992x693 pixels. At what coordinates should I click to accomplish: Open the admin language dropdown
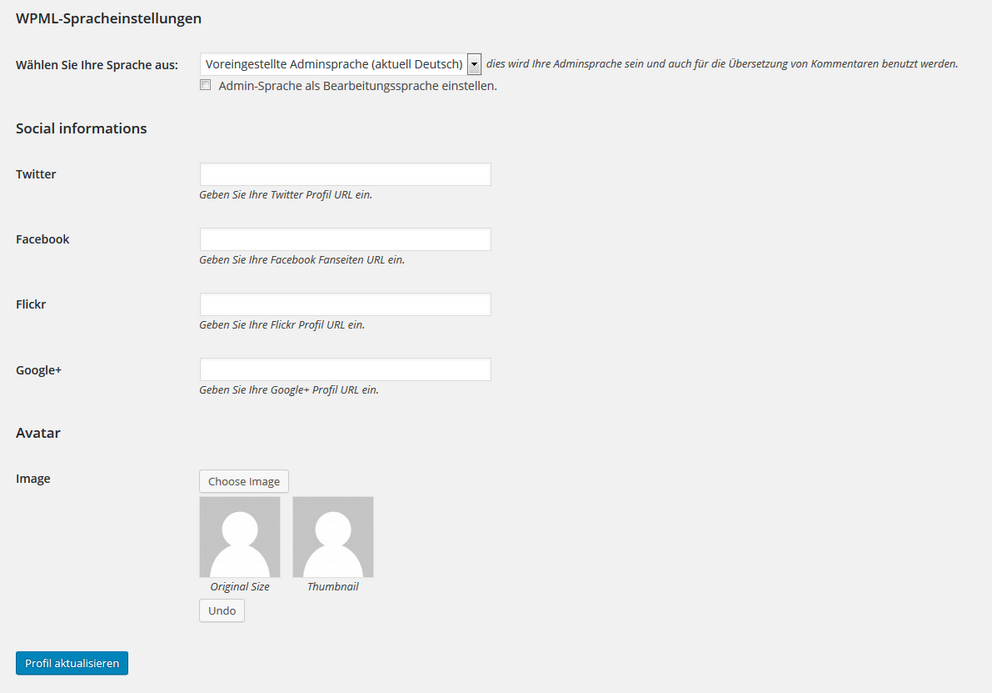pyautogui.click(x=340, y=64)
